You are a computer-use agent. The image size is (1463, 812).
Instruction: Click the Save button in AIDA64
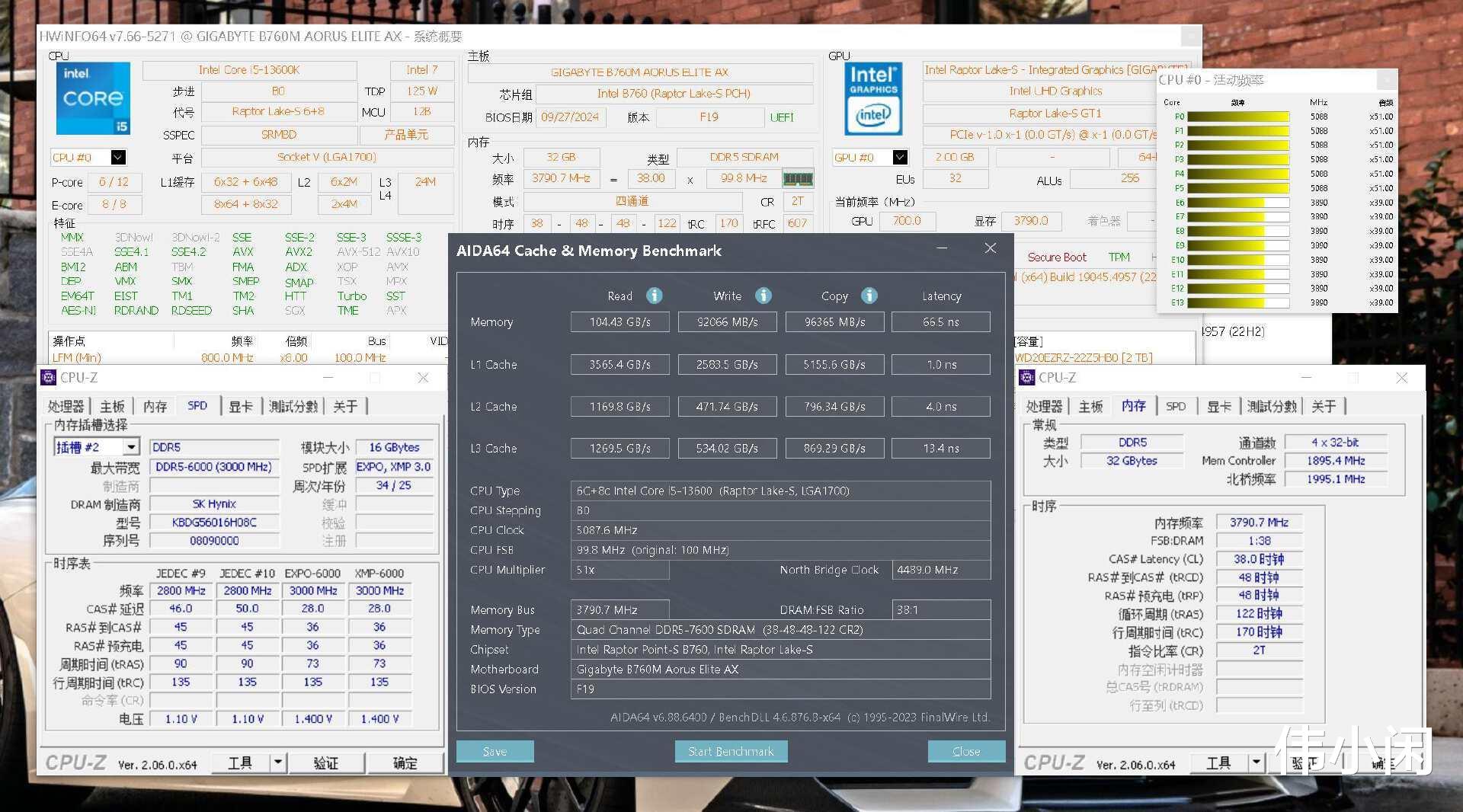pos(495,751)
